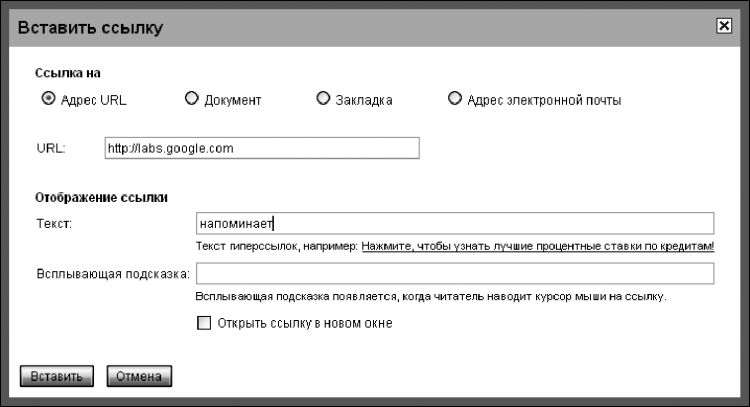Select the Адрес URL radio button
Viewport: 750px width, 407px height.
point(48,99)
